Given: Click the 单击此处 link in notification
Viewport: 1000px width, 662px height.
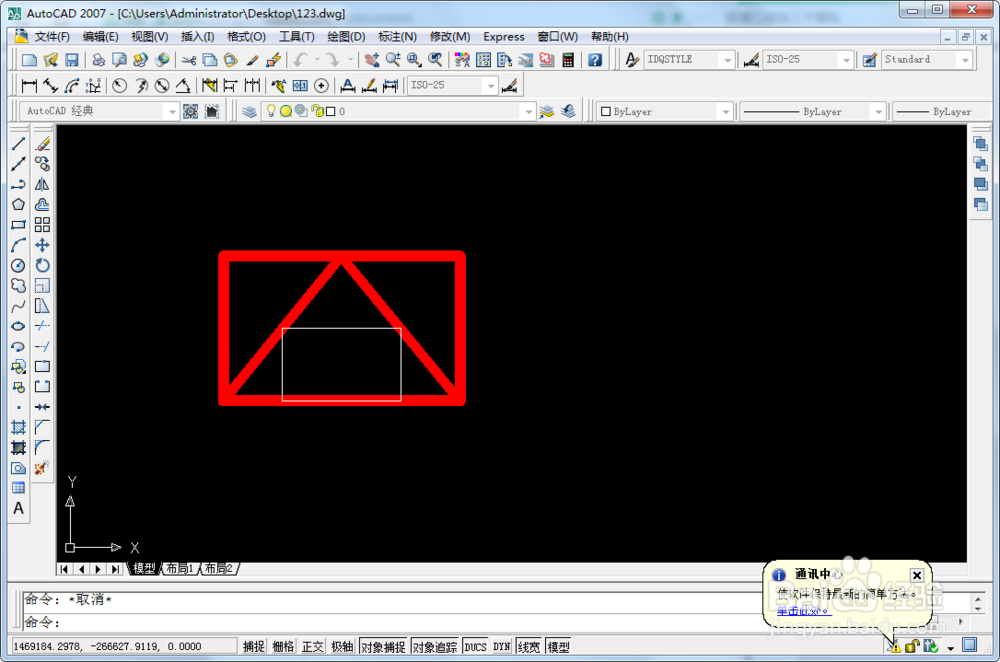Looking at the screenshot, I should click(x=802, y=611).
